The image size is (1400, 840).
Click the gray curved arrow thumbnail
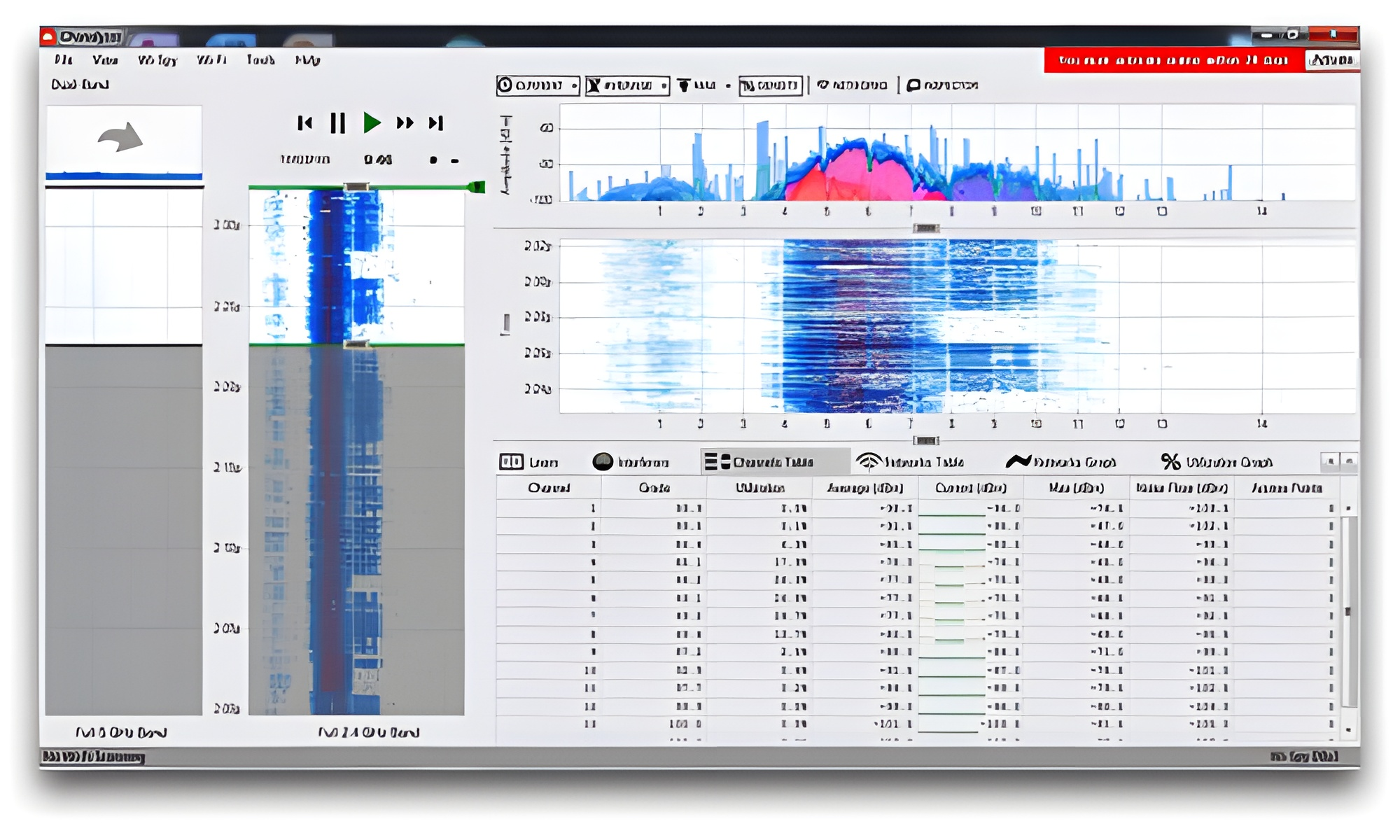click(120, 137)
